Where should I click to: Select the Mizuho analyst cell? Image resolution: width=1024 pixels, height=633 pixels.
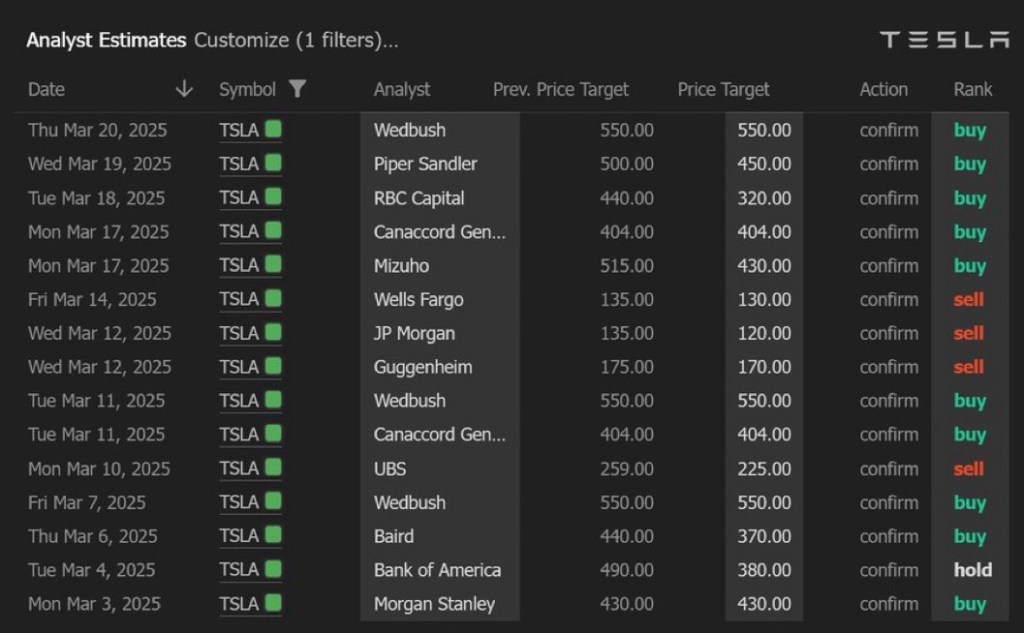[398, 266]
